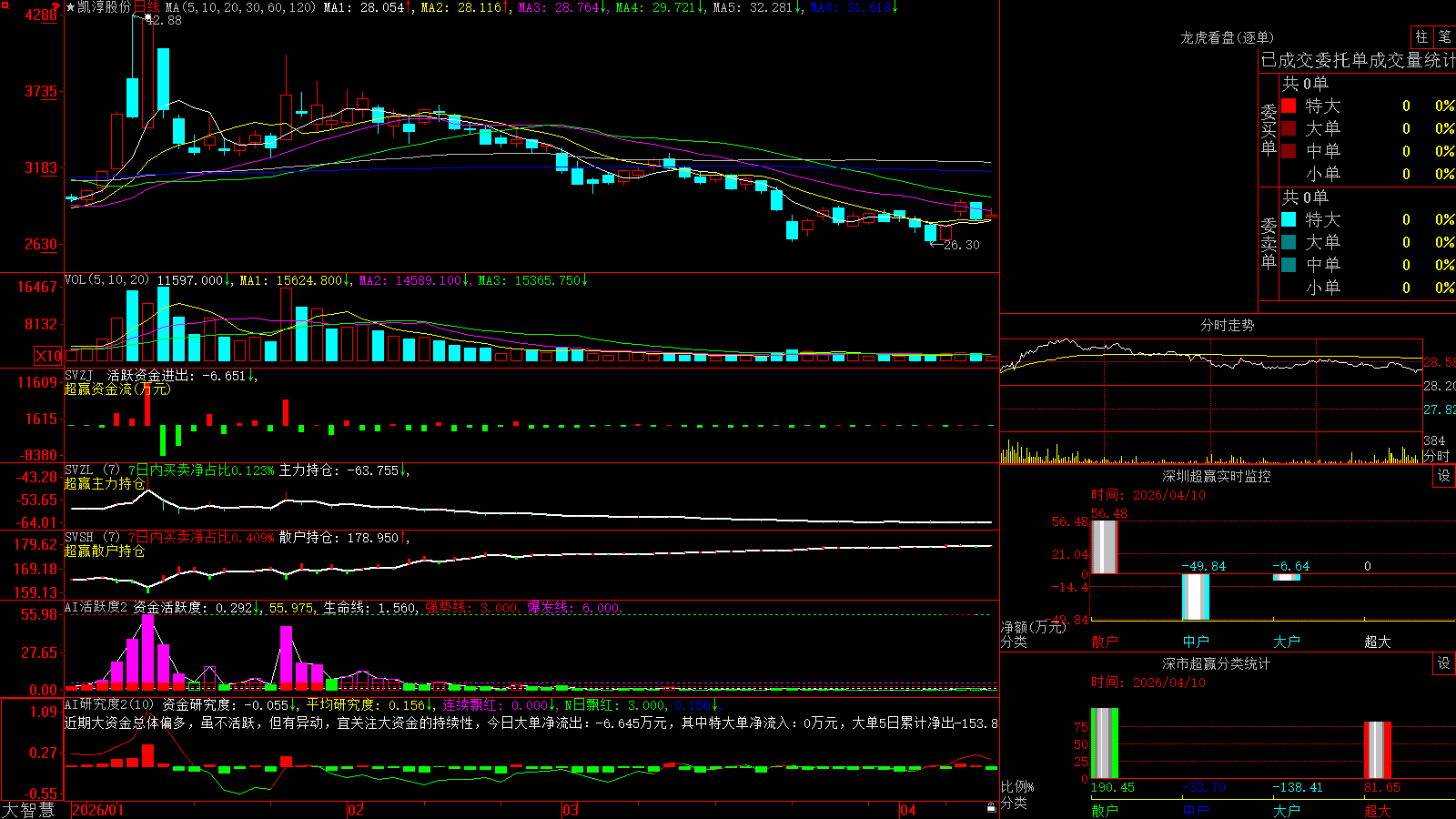Click the dark red 大单 buy-order legend square
This screenshot has width=1456, height=819.
1289,128
